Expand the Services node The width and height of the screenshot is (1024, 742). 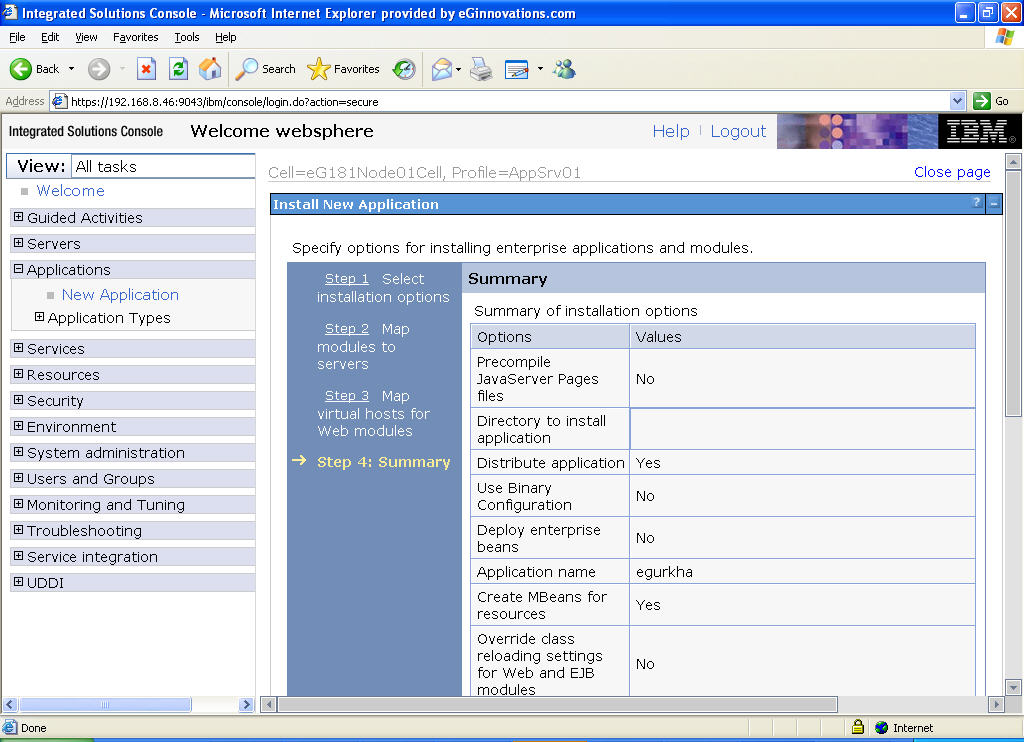pos(18,348)
